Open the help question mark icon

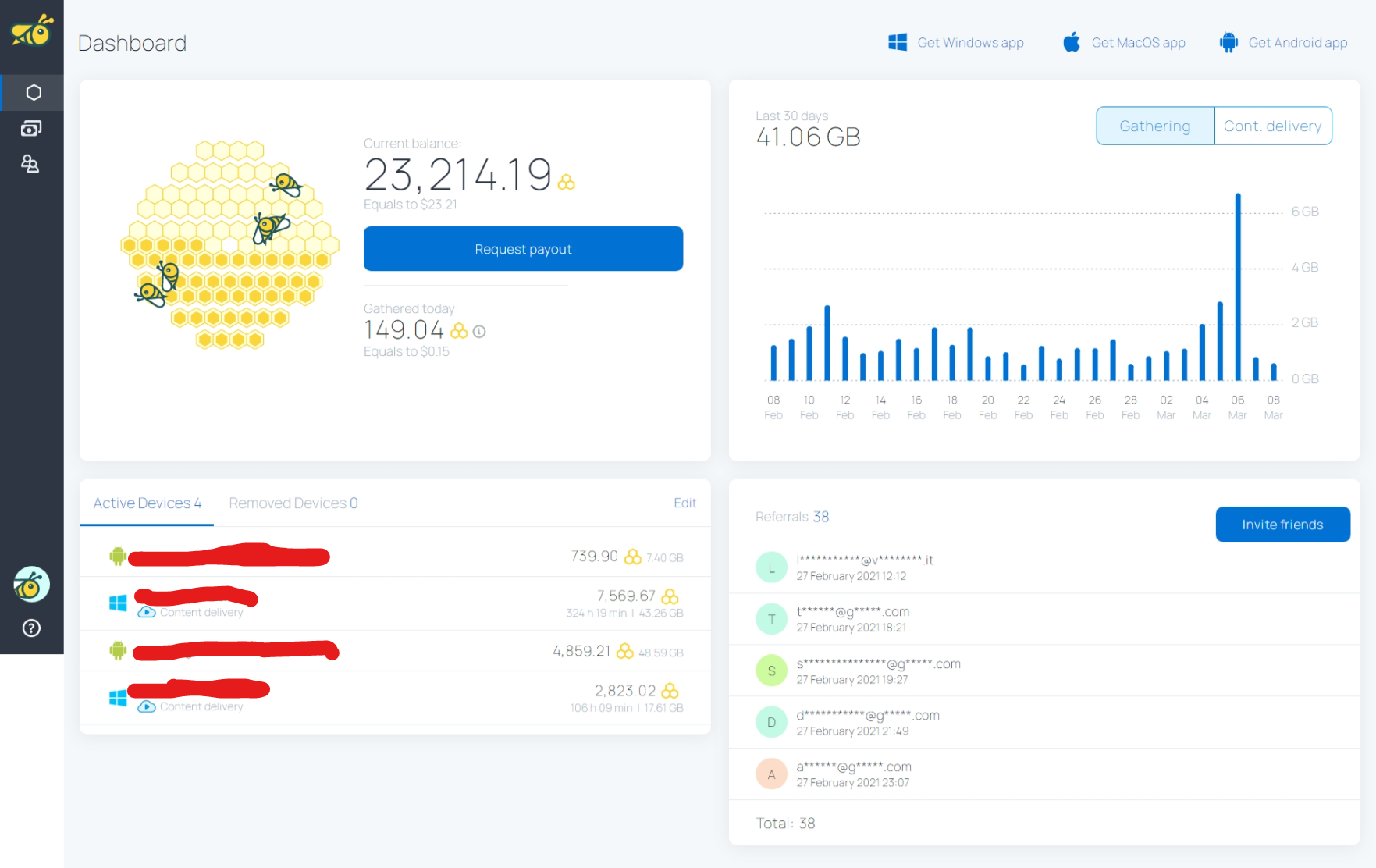click(x=31, y=628)
